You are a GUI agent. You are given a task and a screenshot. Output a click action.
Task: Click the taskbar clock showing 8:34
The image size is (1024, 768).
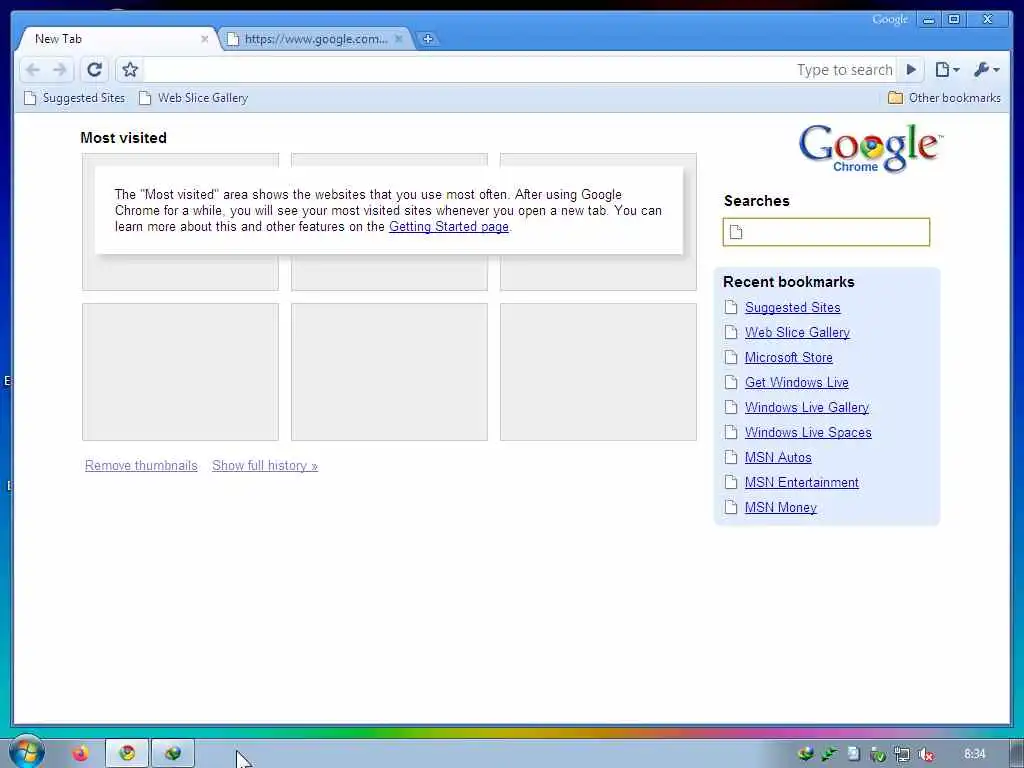click(974, 754)
